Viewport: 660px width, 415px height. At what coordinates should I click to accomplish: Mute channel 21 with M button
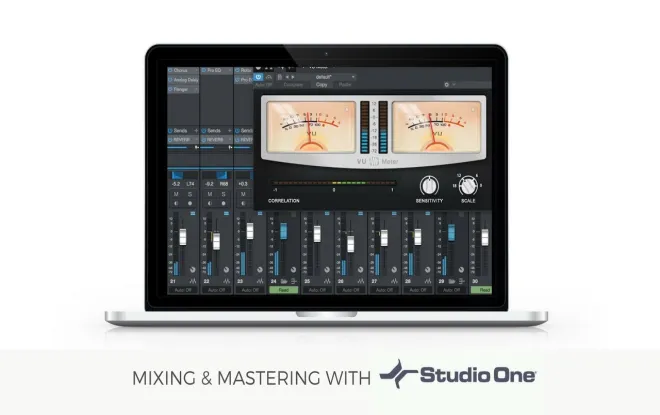[176, 194]
